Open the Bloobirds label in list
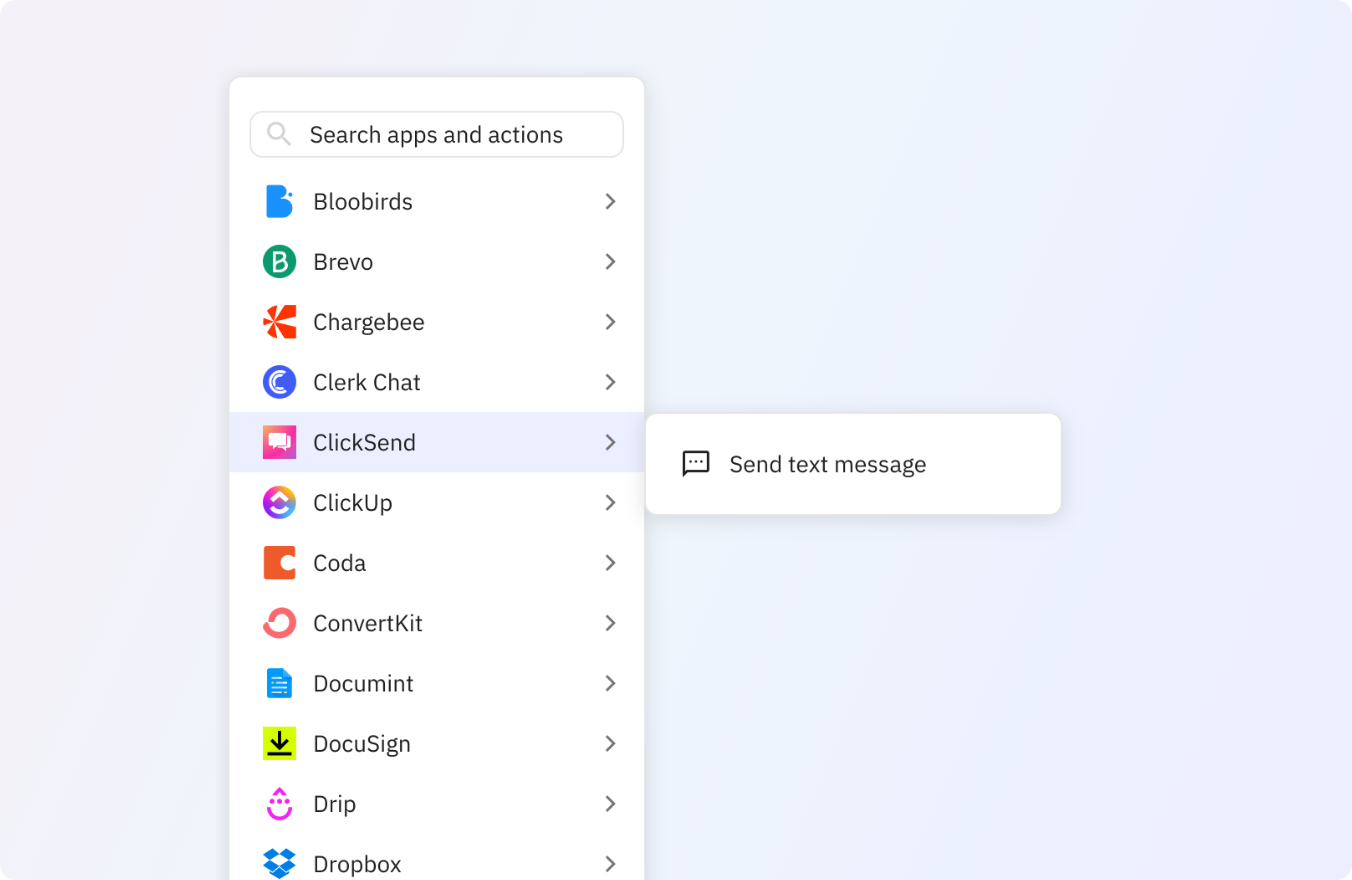 pyautogui.click(x=363, y=202)
